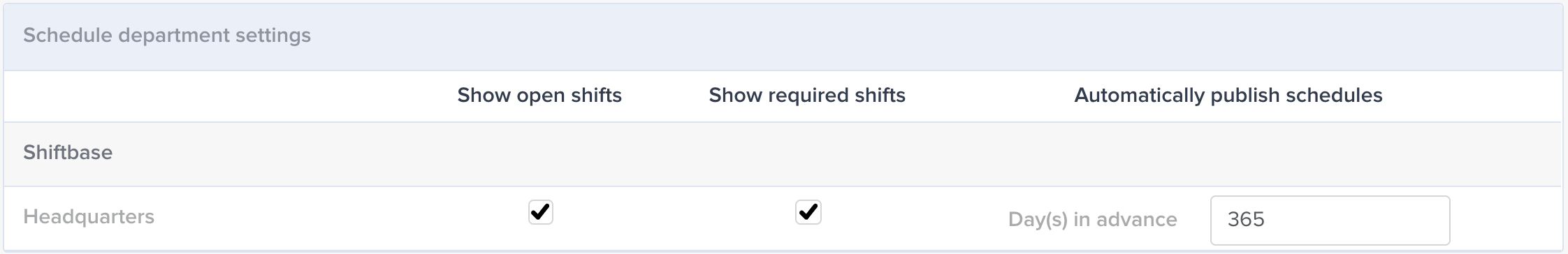Screen dimensions: 1568x254
Task: Focus the auto-publish days box showing 365
Action: coord(1330,220)
